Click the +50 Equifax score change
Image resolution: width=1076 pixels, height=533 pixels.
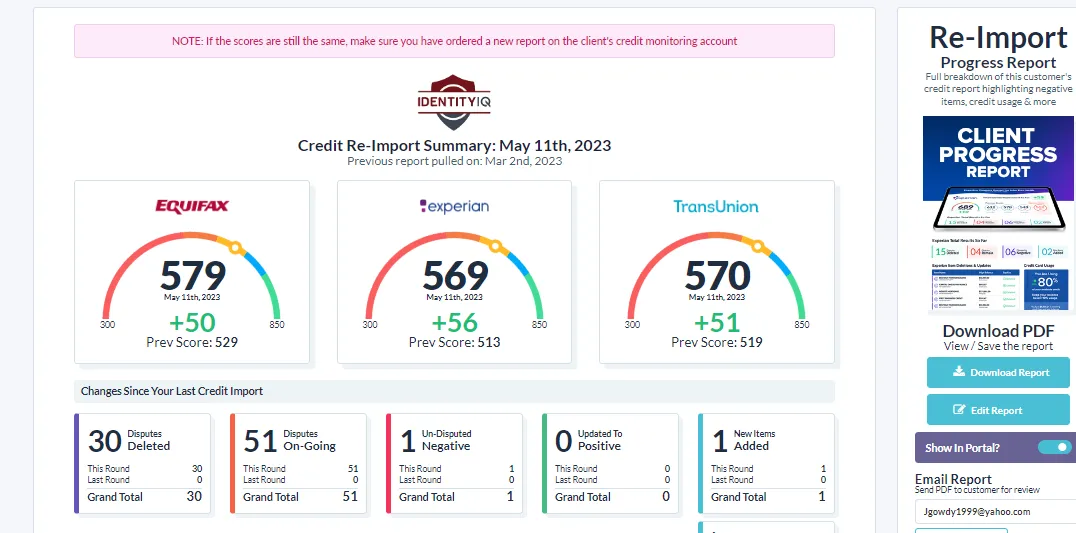coord(191,322)
